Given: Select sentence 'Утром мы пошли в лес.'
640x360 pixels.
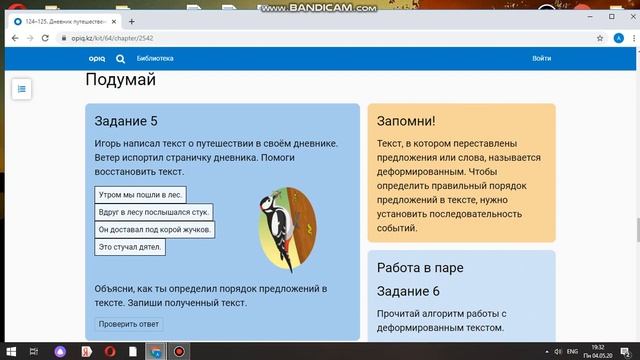Looking at the screenshot, I should [140, 195].
